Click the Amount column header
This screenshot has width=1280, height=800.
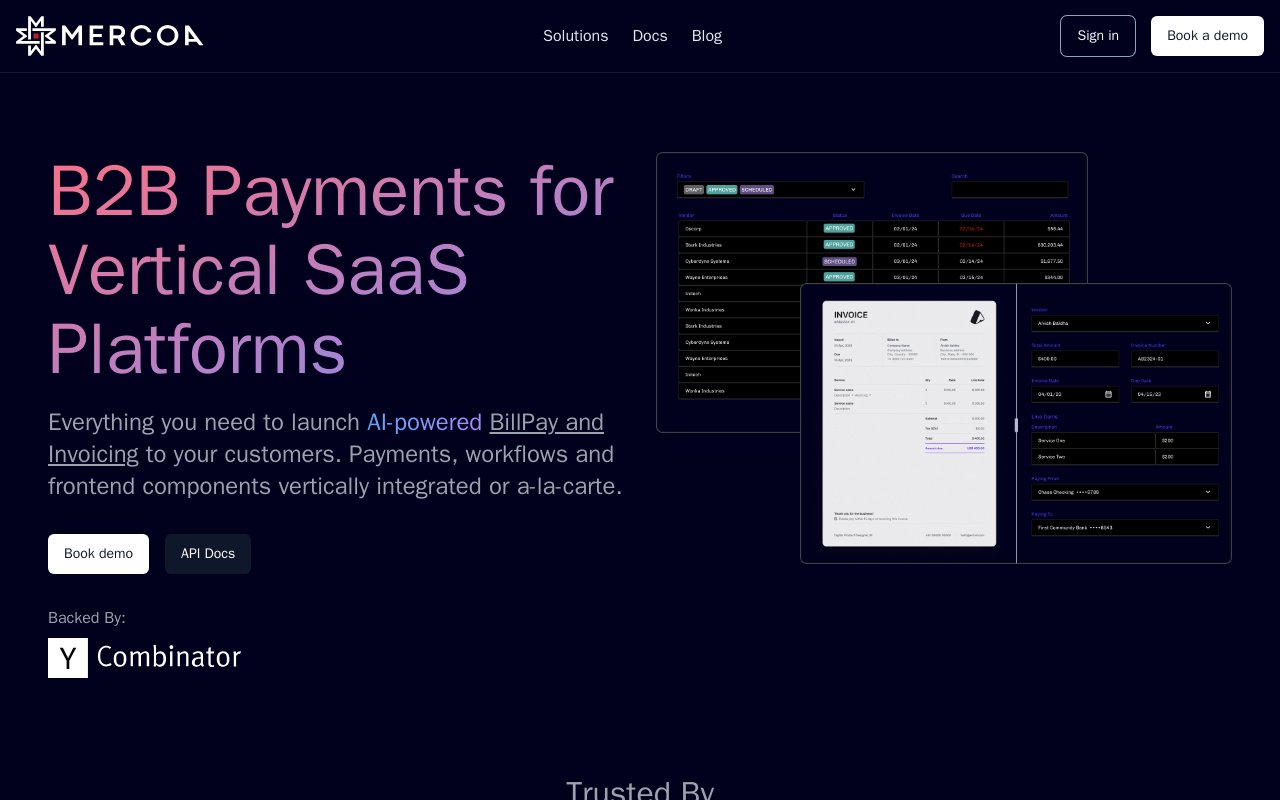[1059, 215]
